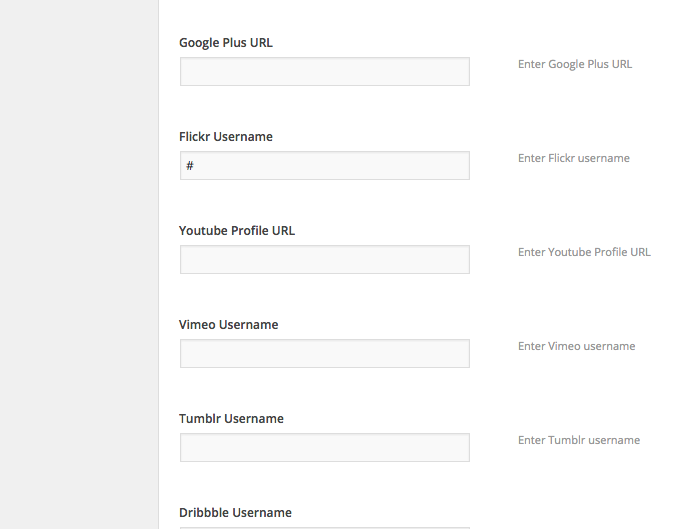Click the gray sidebar area on the left
This screenshot has width=696, height=529.
click(x=79, y=264)
